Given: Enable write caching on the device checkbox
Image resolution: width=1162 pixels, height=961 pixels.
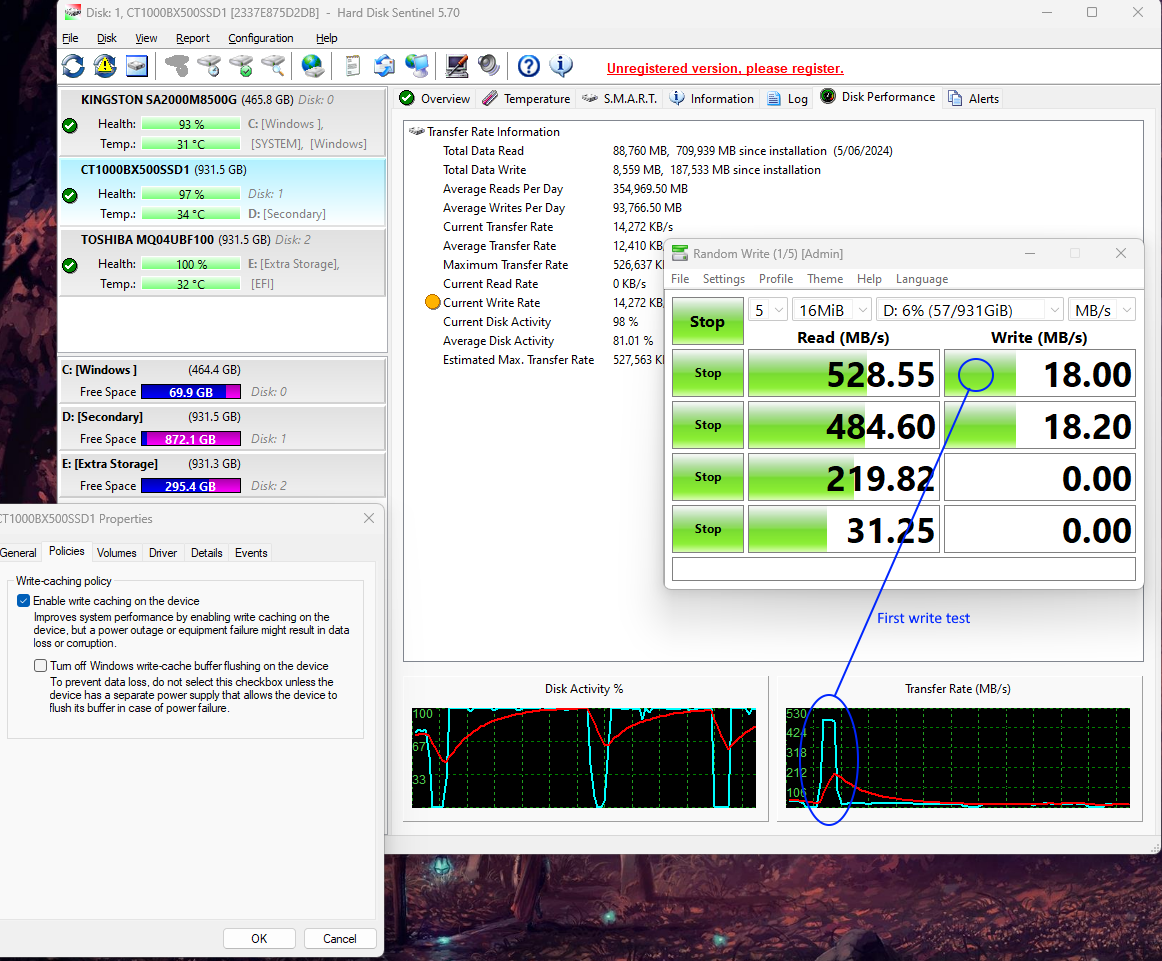Looking at the screenshot, I should (x=24, y=601).
